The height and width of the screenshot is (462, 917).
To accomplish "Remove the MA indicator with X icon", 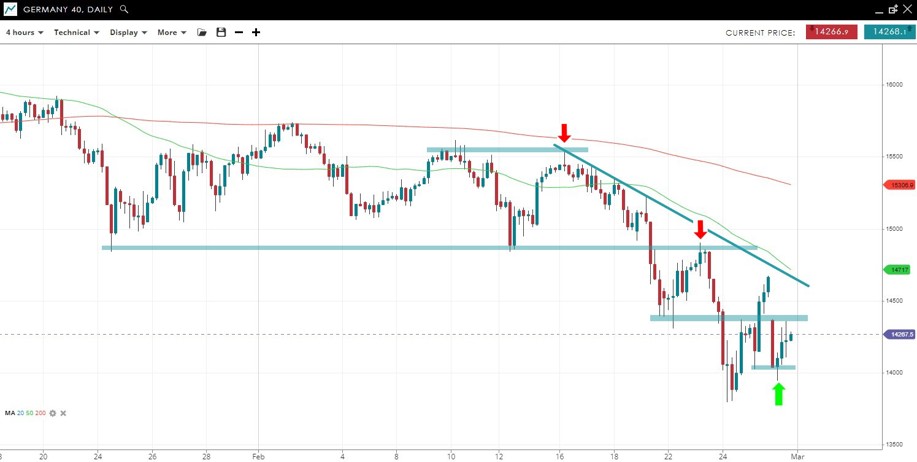I will (65, 413).
